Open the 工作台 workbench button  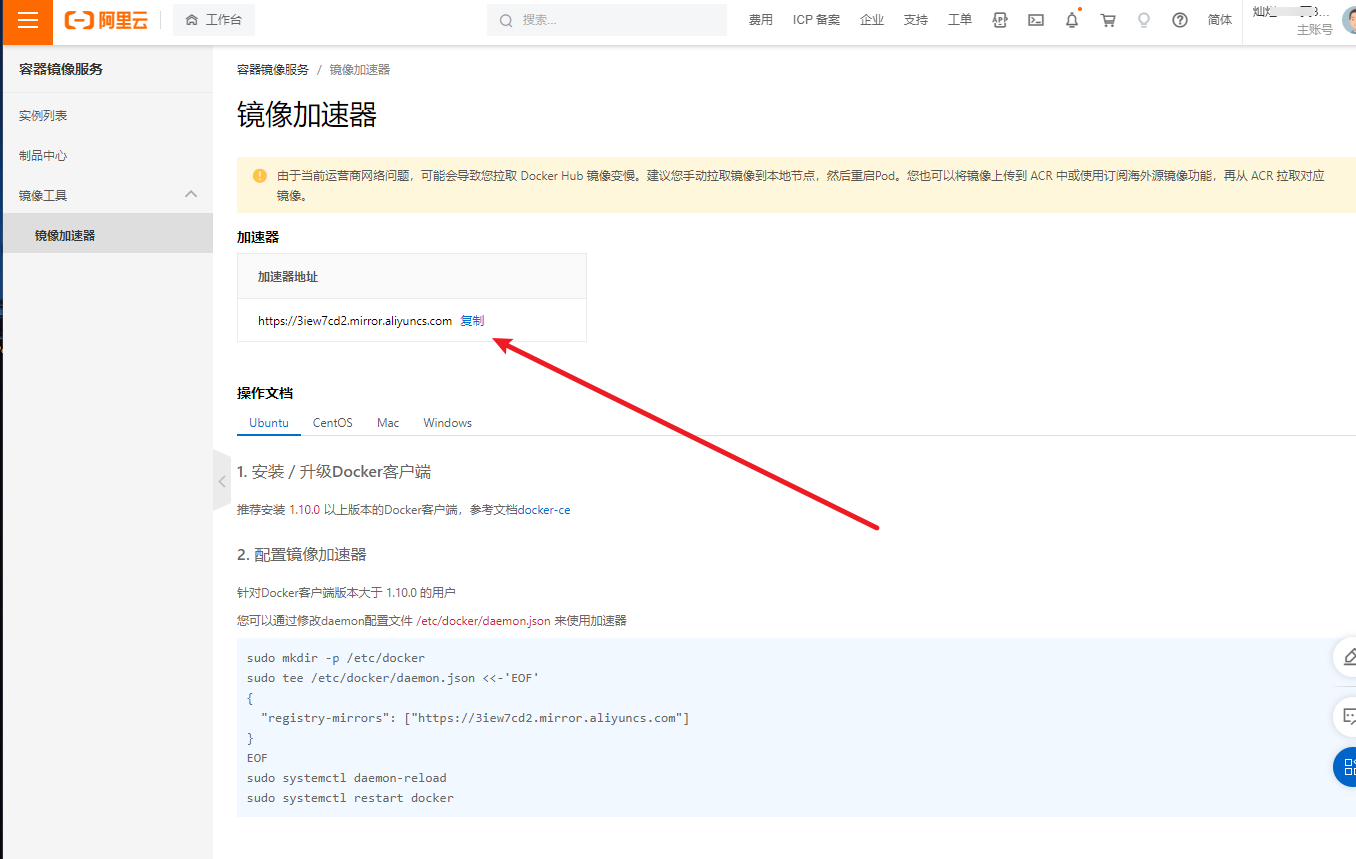pyautogui.click(x=214, y=20)
